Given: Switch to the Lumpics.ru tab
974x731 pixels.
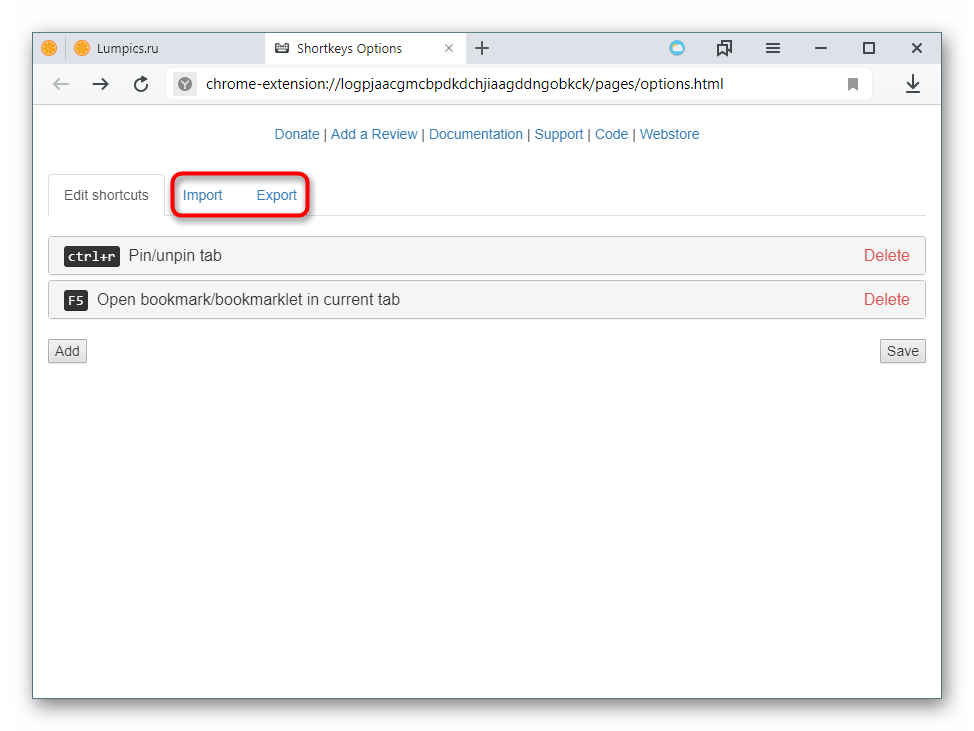Looking at the screenshot, I should click(165, 48).
